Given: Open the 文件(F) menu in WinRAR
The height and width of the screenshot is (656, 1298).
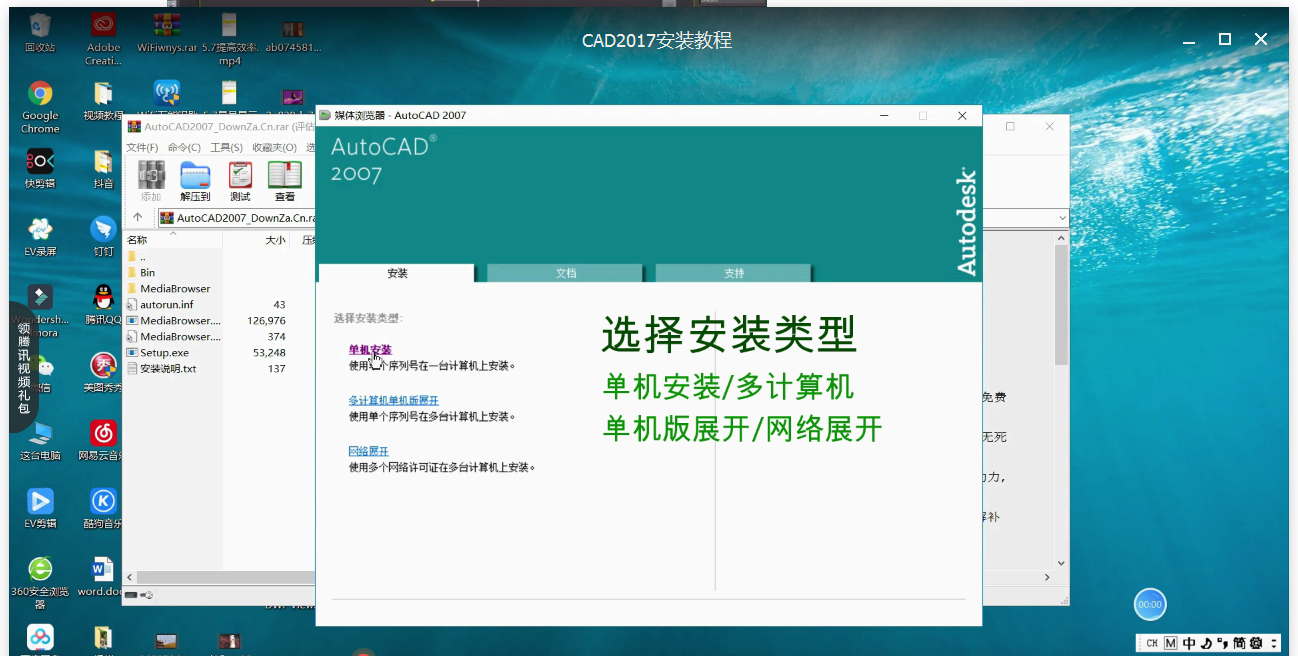Looking at the screenshot, I should pyautogui.click(x=143, y=147).
